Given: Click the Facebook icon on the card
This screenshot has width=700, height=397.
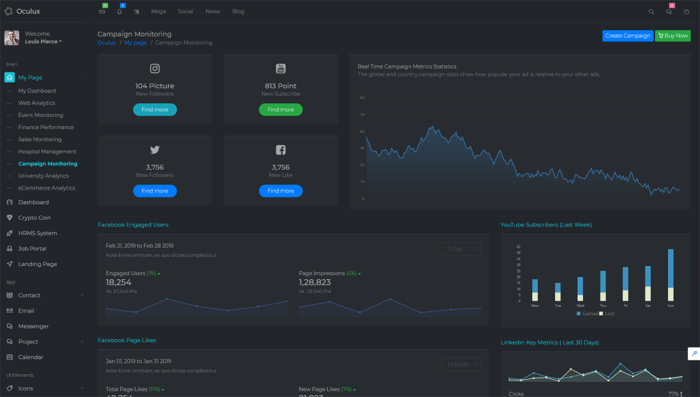Looking at the screenshot, I should pyautogui.click(x=280, y=150).
